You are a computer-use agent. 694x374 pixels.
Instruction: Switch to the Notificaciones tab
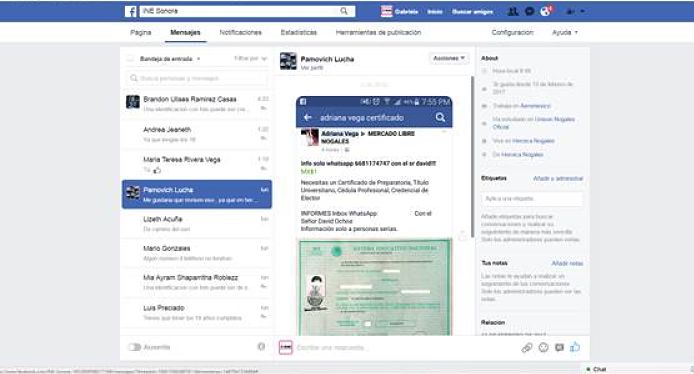(240, 32)
